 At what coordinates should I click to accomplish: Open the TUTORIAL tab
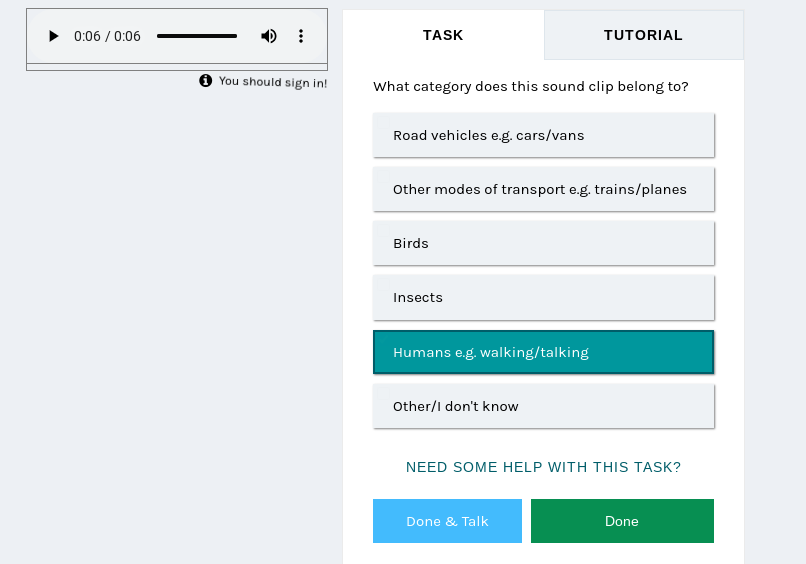644,35
